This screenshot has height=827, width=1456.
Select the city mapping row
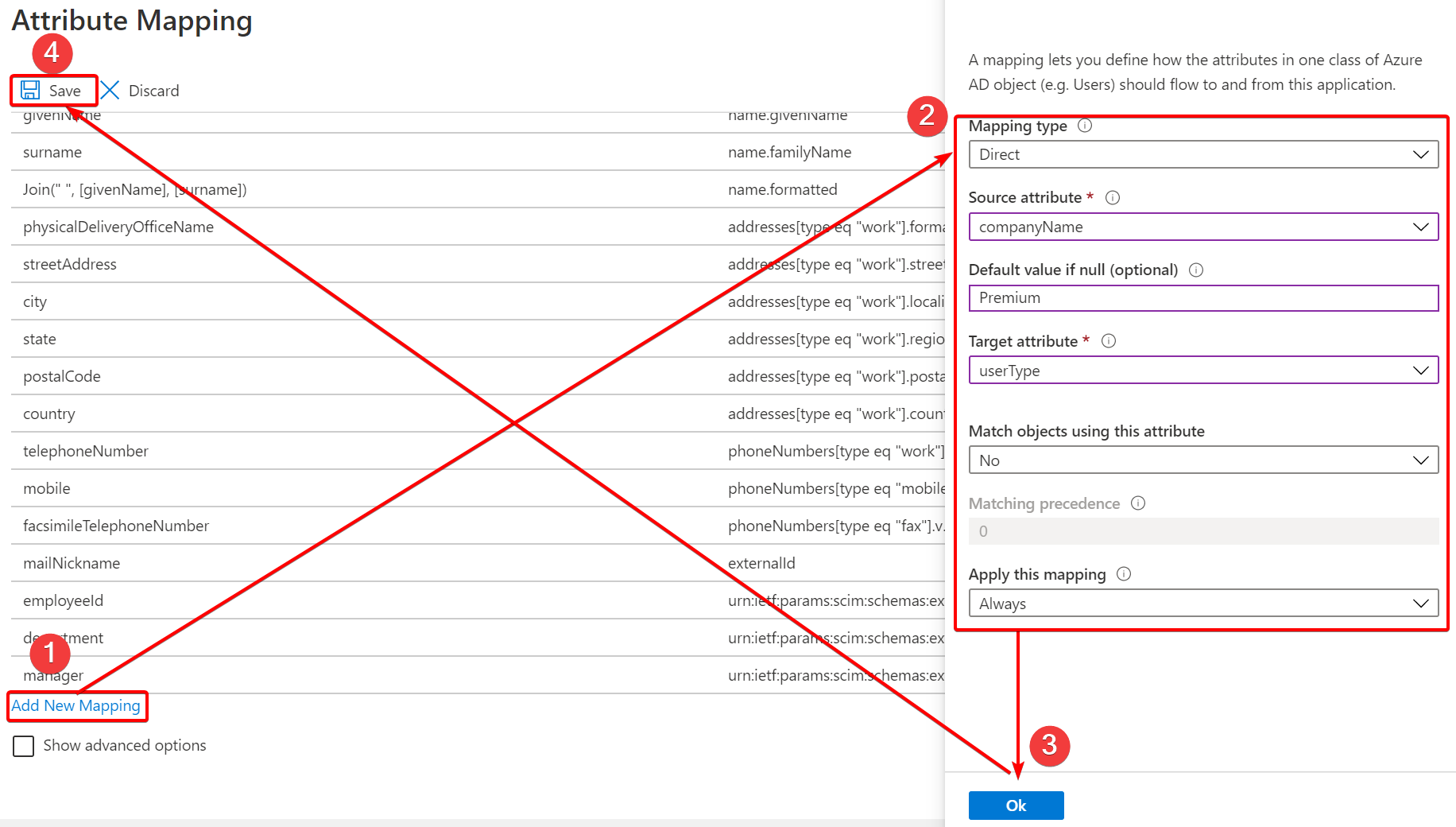click(478, 301)
